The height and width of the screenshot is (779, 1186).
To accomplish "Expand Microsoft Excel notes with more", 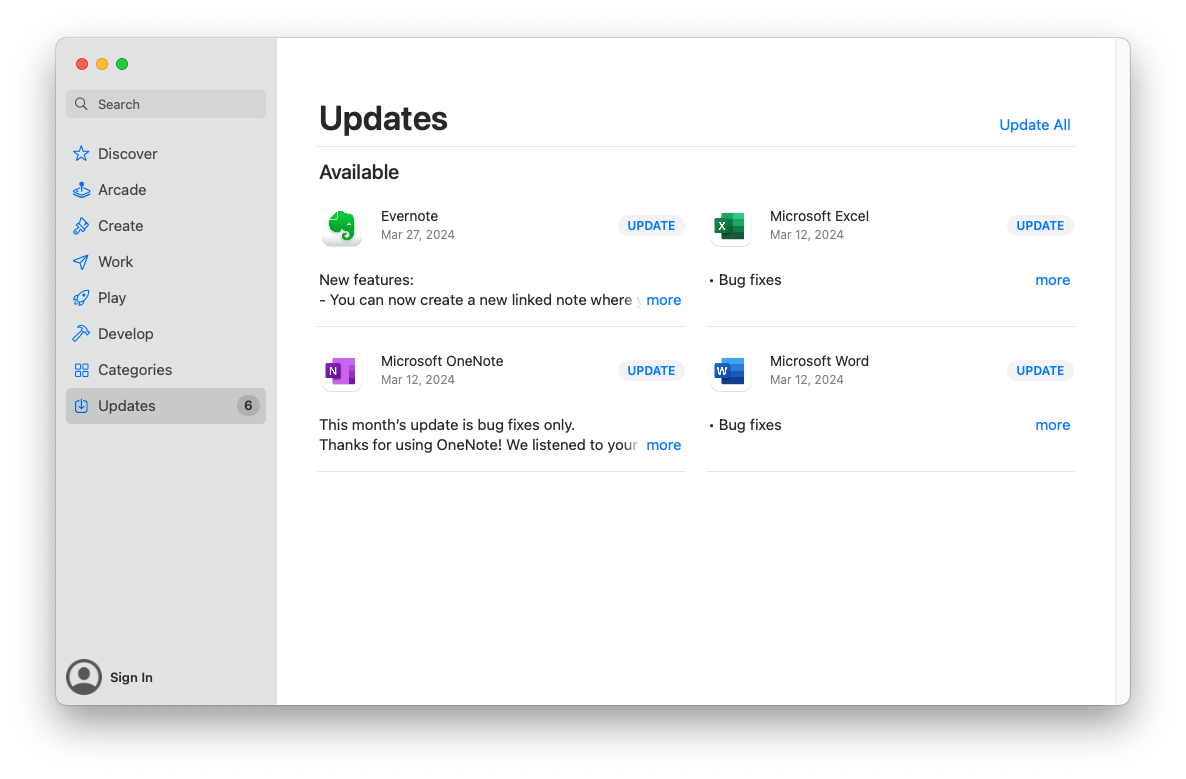I will (1052, 280).
